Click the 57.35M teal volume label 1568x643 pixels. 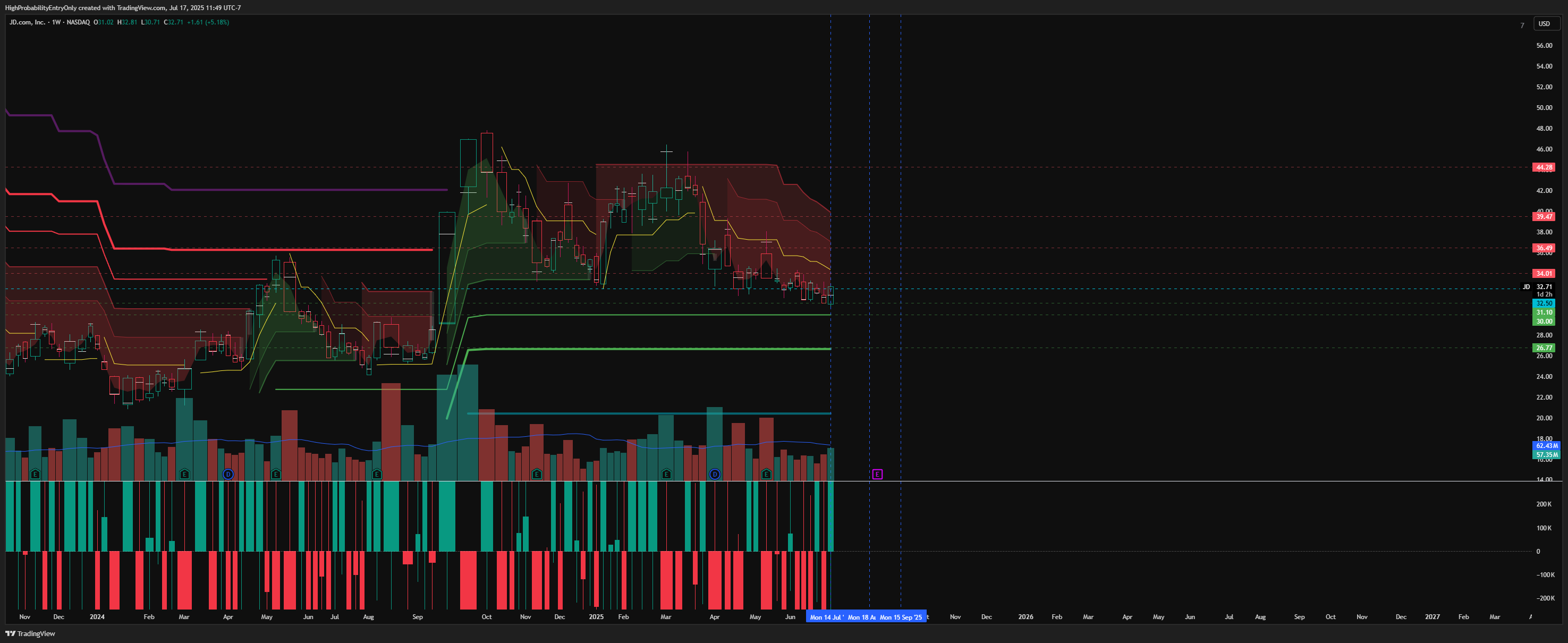coord(1546,455)
